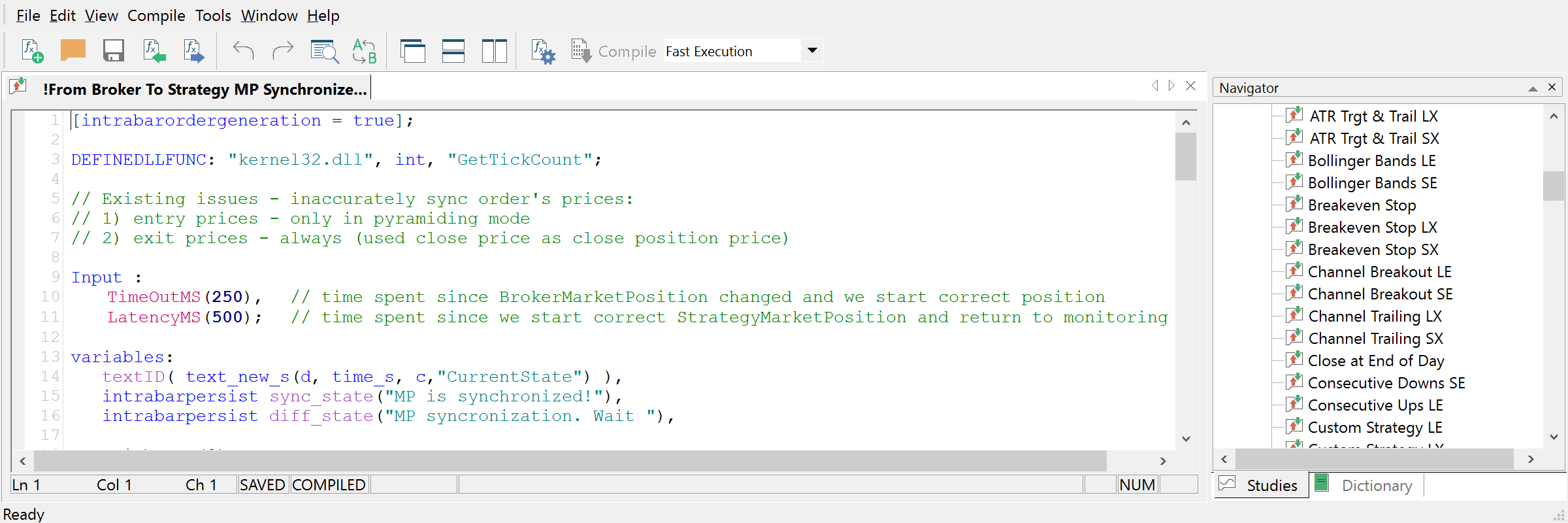Open the Tools menu
The image size is (1568, 523).
point(213,16)
